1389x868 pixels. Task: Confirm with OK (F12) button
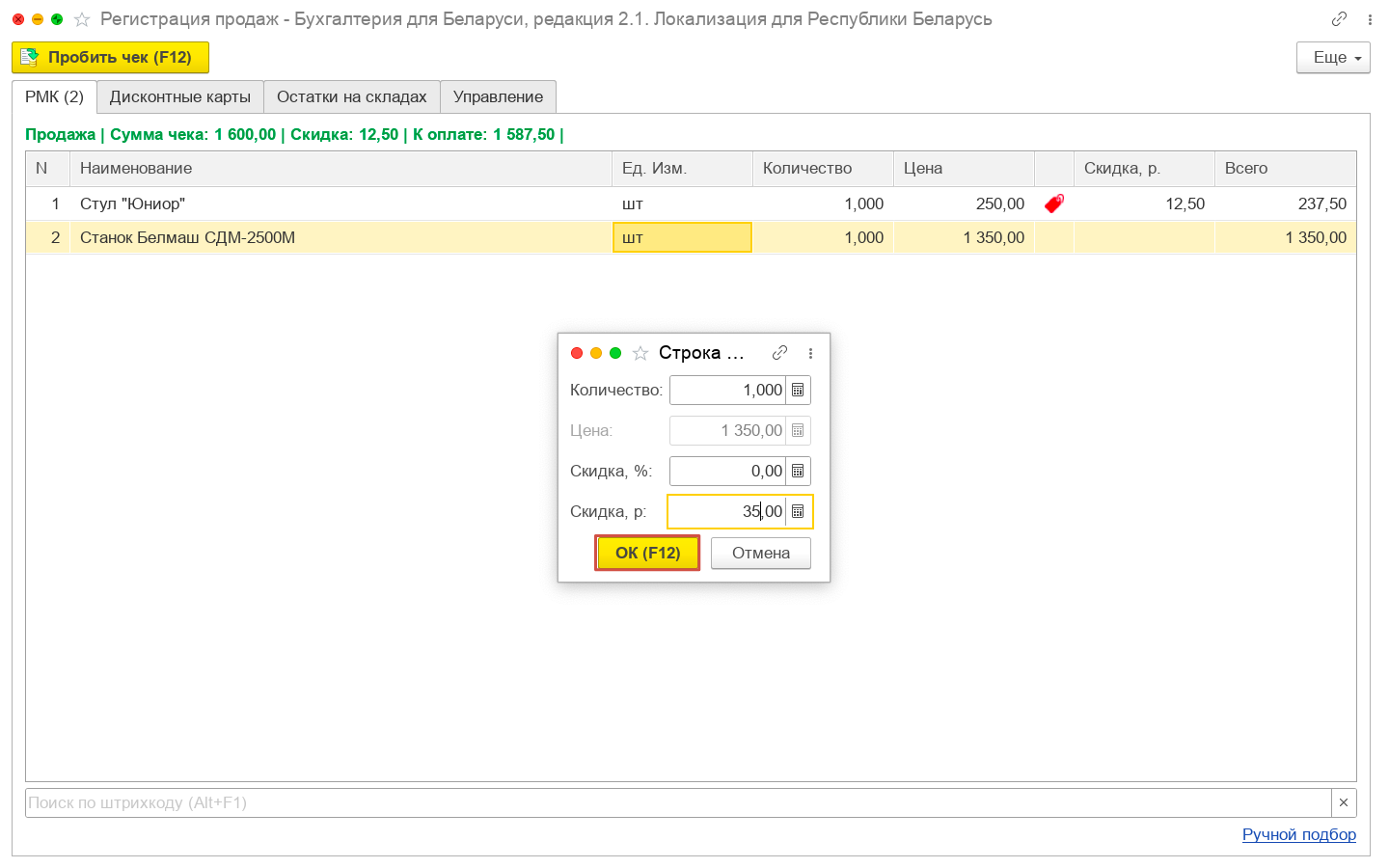[x=647, y=553]
